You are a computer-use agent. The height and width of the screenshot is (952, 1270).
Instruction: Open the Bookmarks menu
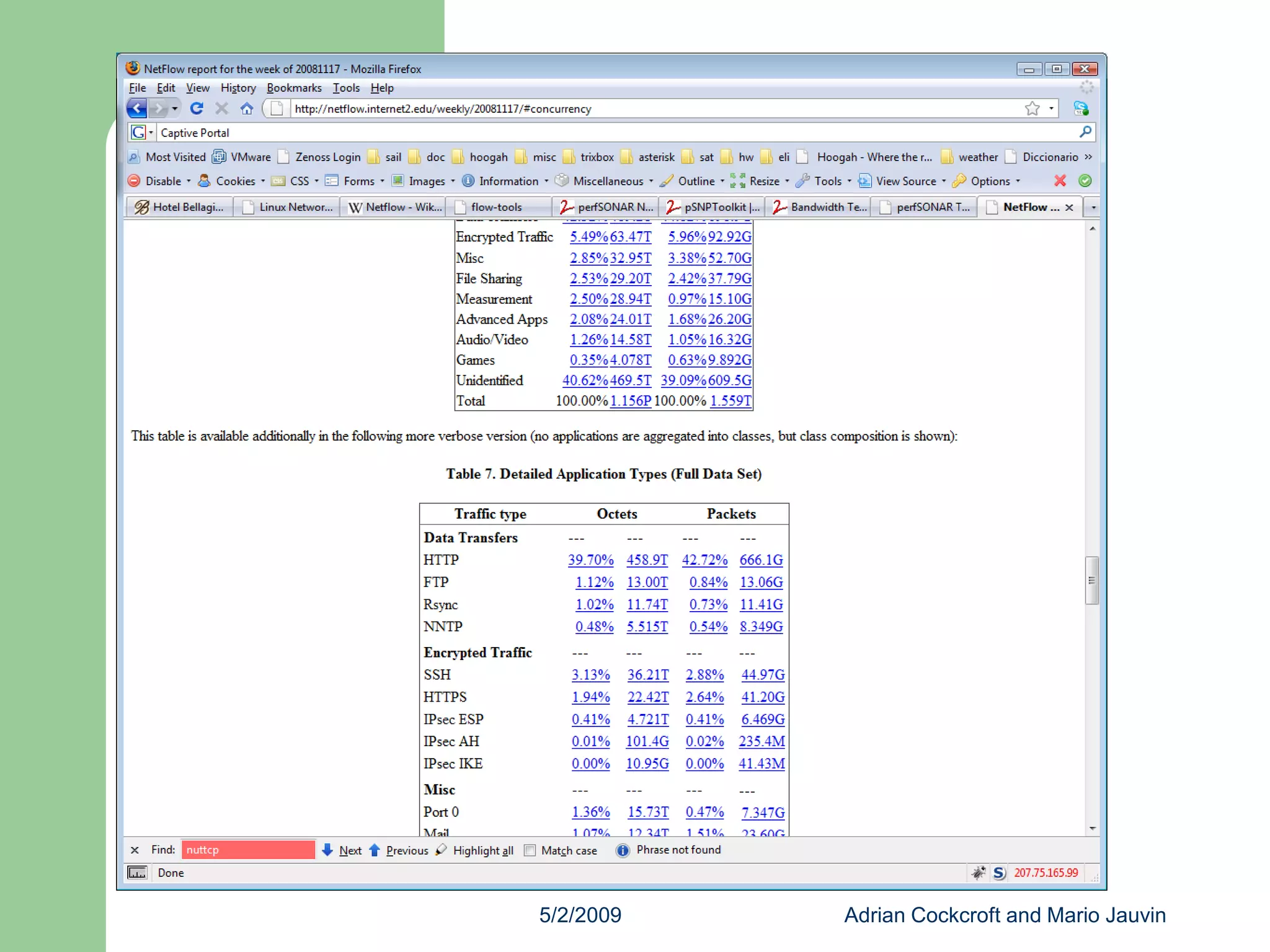(294, 87)
